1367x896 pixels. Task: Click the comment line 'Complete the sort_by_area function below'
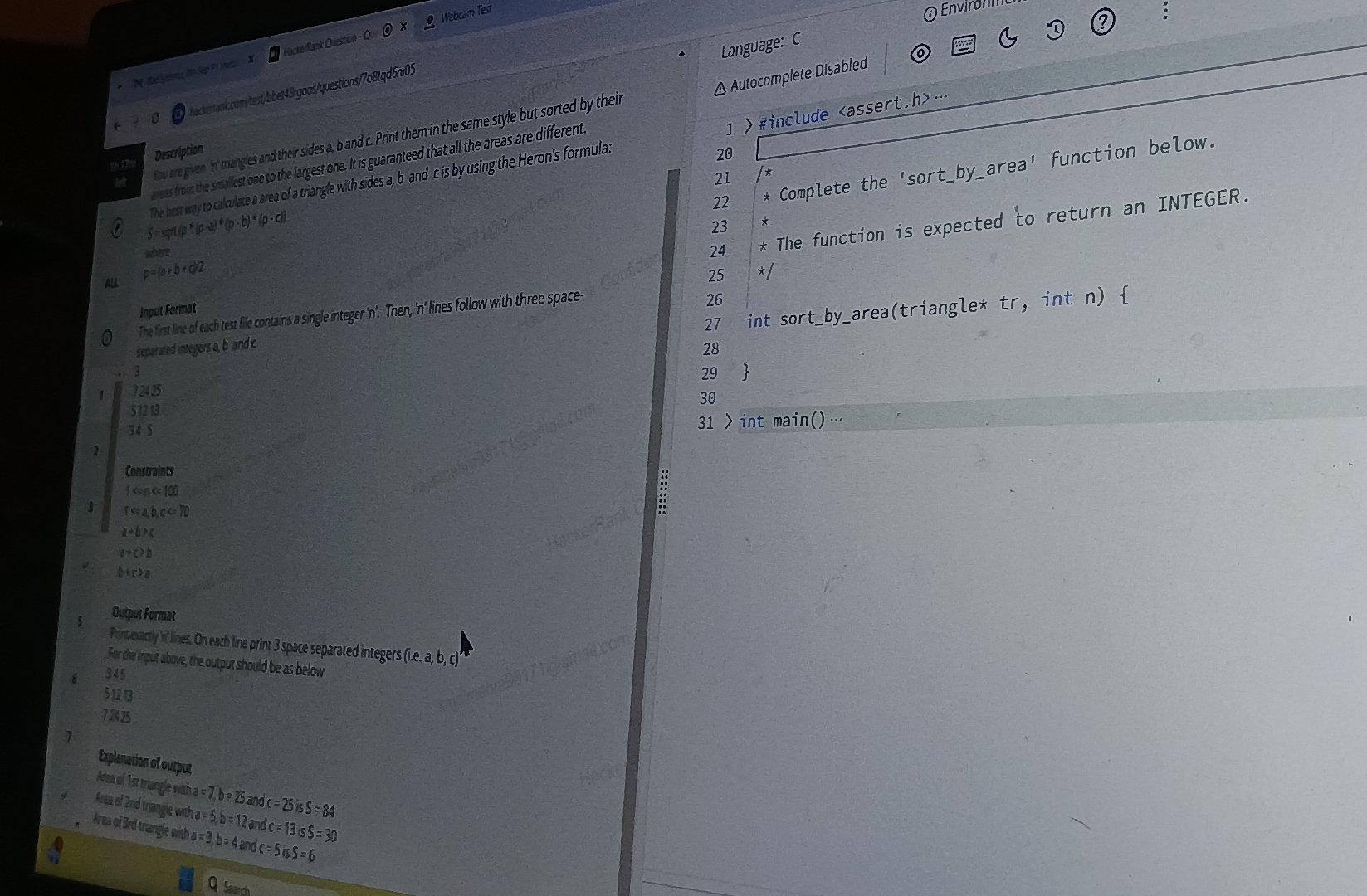coord(989,168)
